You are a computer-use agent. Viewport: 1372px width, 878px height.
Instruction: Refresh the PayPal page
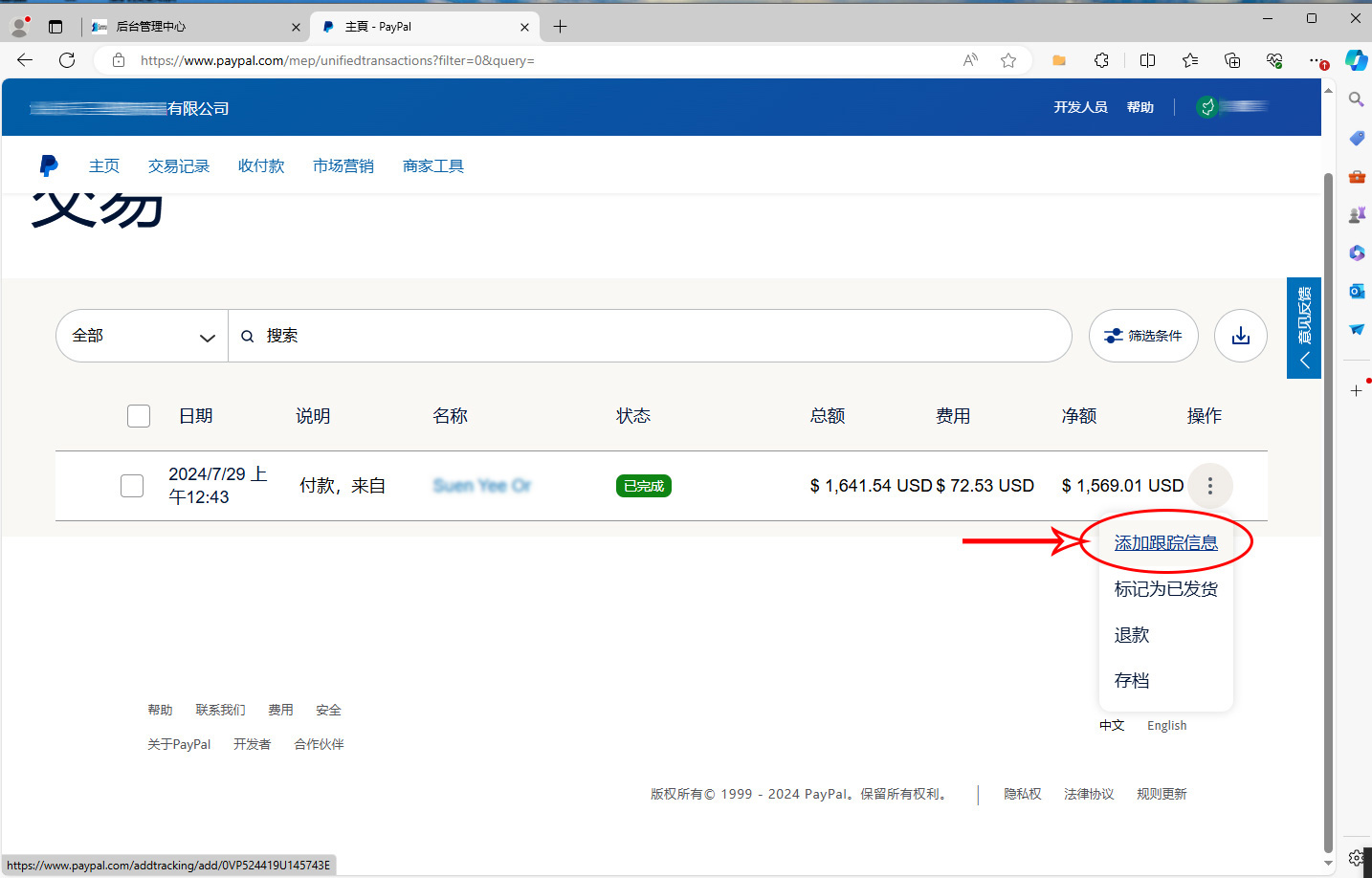pos(67,60)
